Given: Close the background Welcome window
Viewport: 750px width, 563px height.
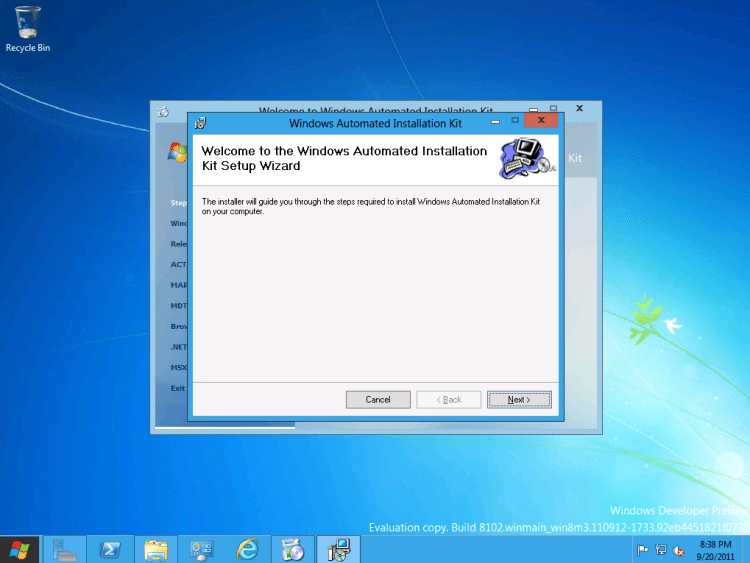Looking at the screenshot, I should coord(579,107).
